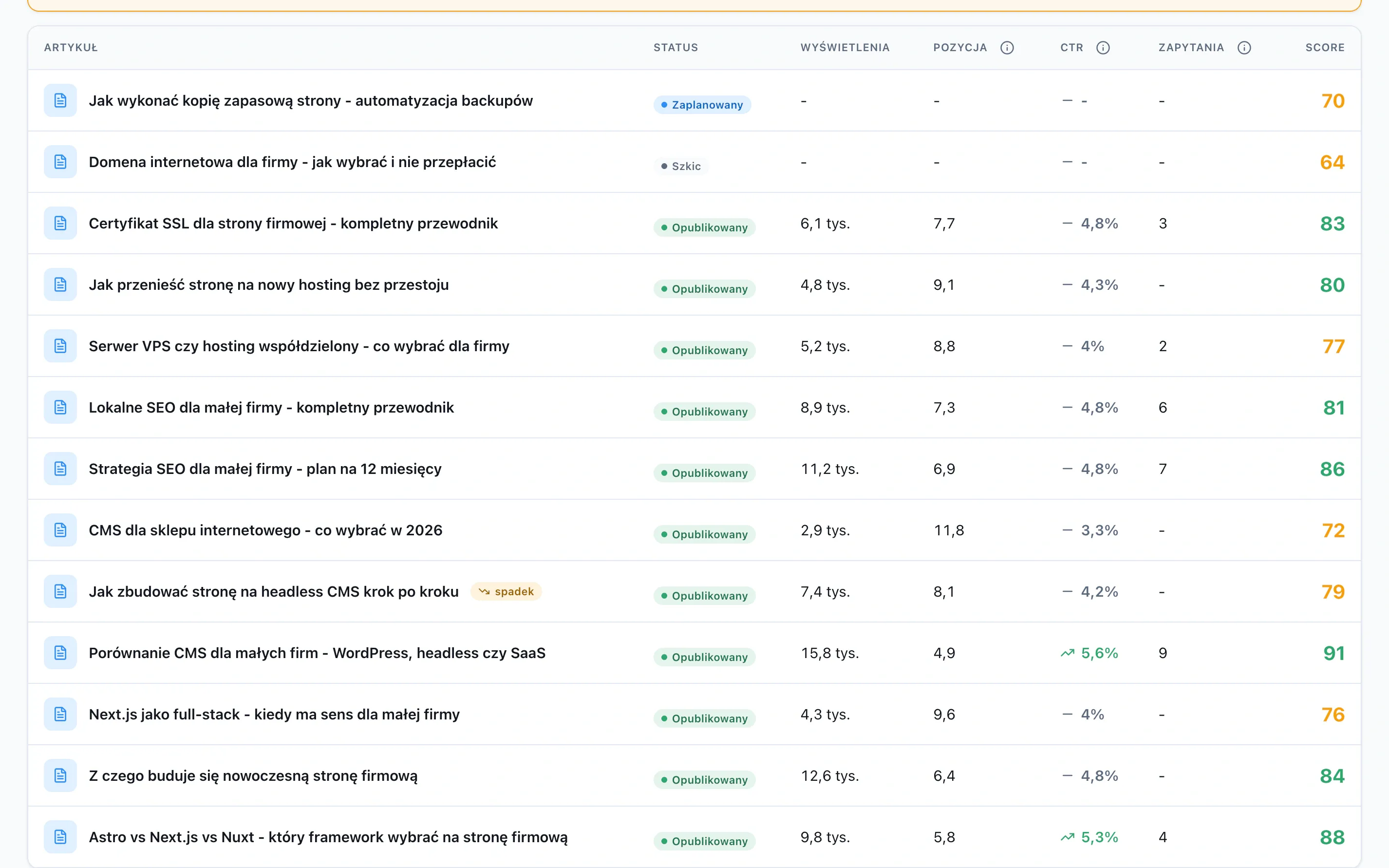Sort table by Wyświetlenia column header
This screenshot has height=868, width=1389.
pyautogui.click(x=845, y=48)
